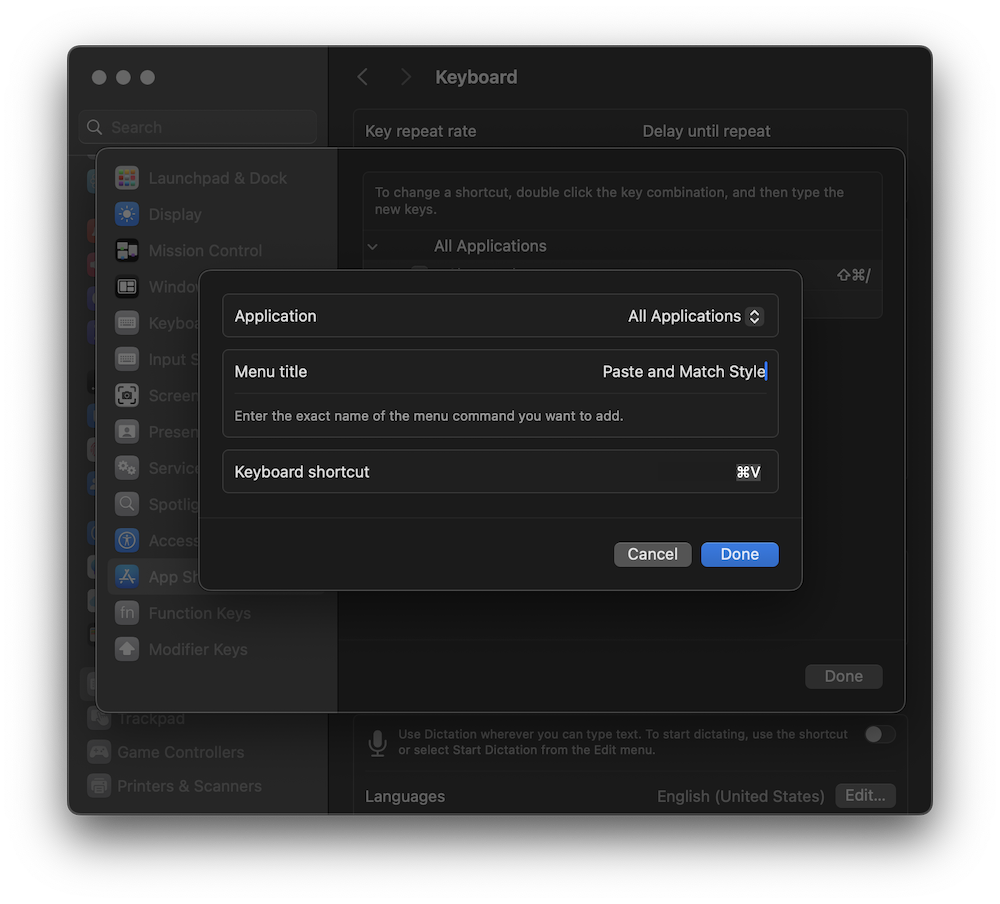Select the Function Keys icon
Screen dimensions: 1000x904
126,613
